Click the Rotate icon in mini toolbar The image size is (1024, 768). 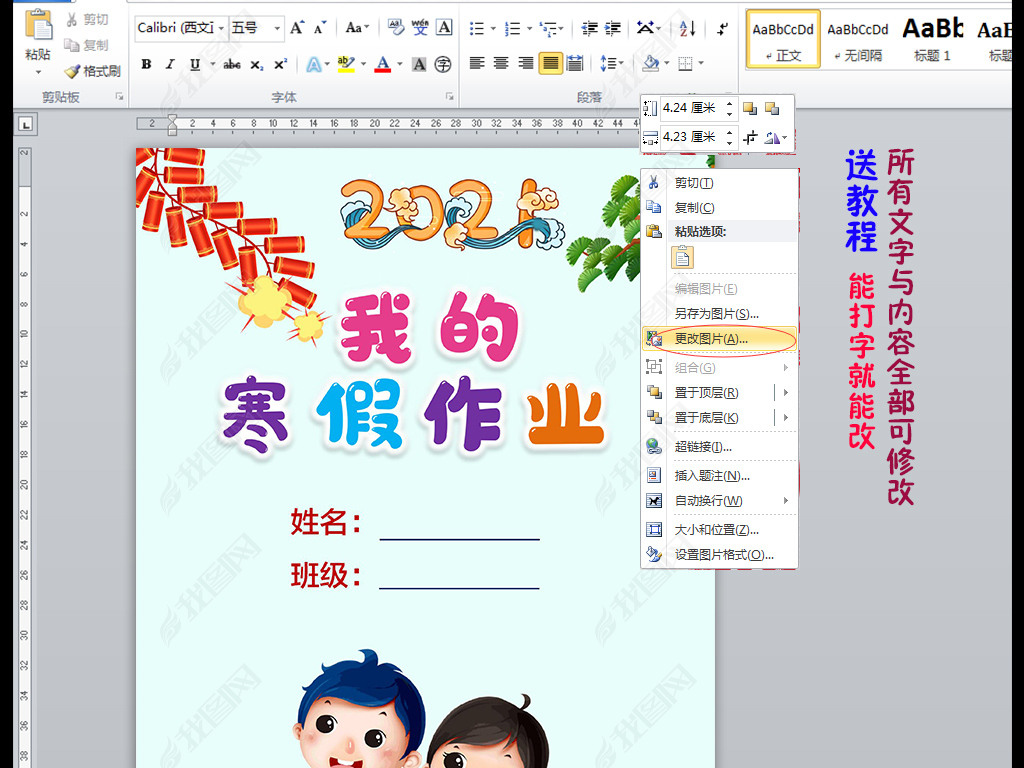[x=772, y=137]
